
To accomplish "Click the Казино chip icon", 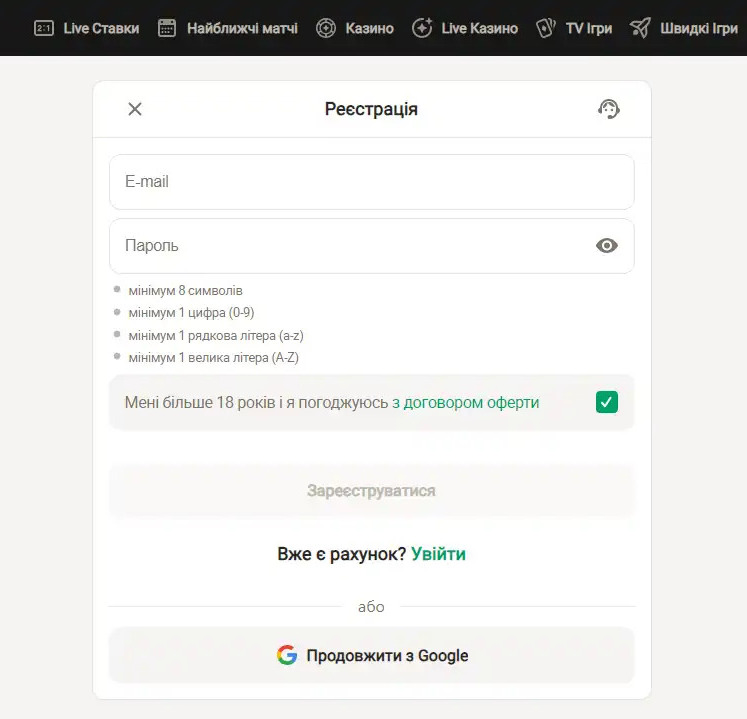I will (x=325, y=28).
